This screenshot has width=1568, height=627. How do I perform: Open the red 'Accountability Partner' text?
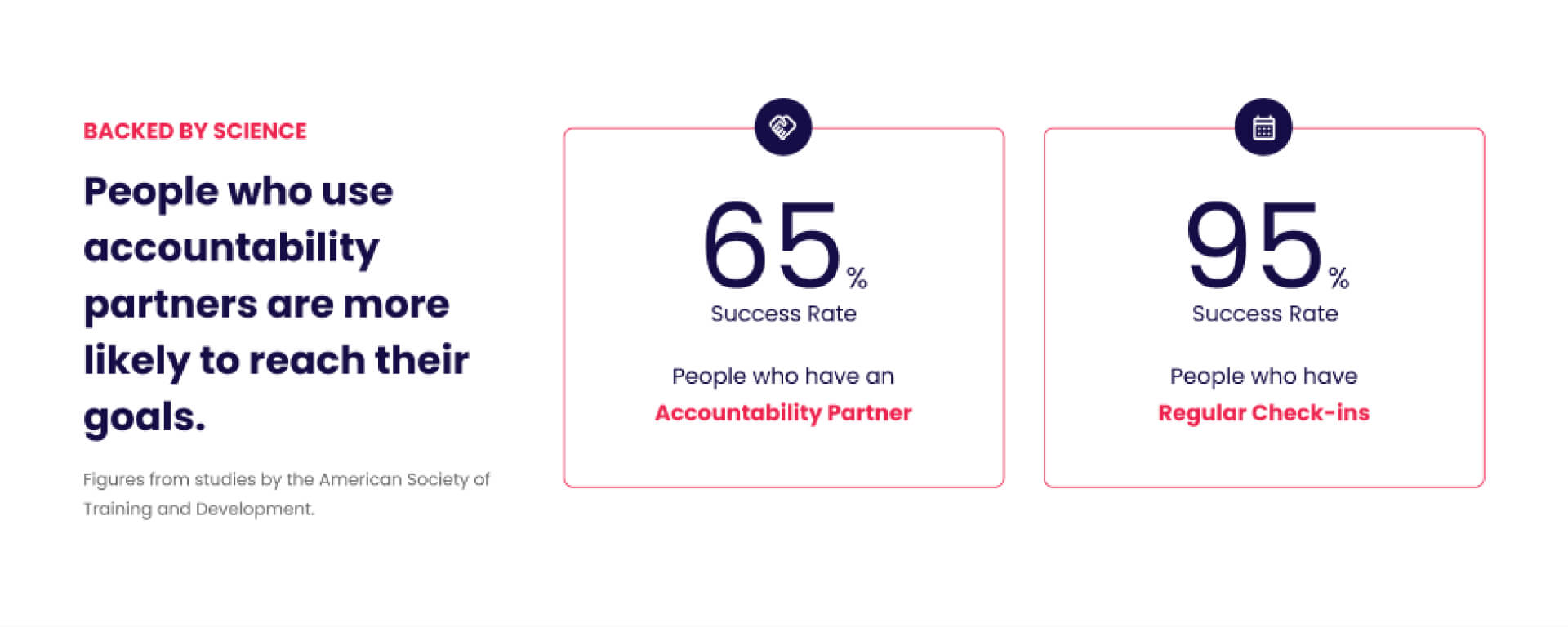tap(783, 413)
